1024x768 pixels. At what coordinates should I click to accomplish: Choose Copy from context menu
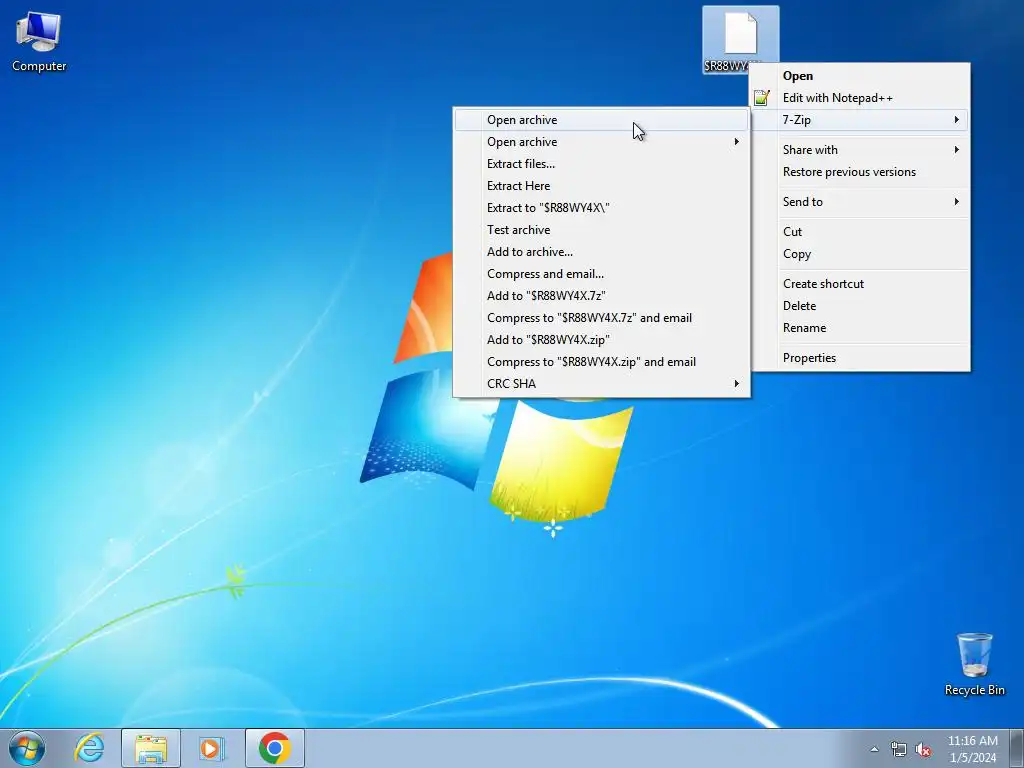tap(859, 254)
